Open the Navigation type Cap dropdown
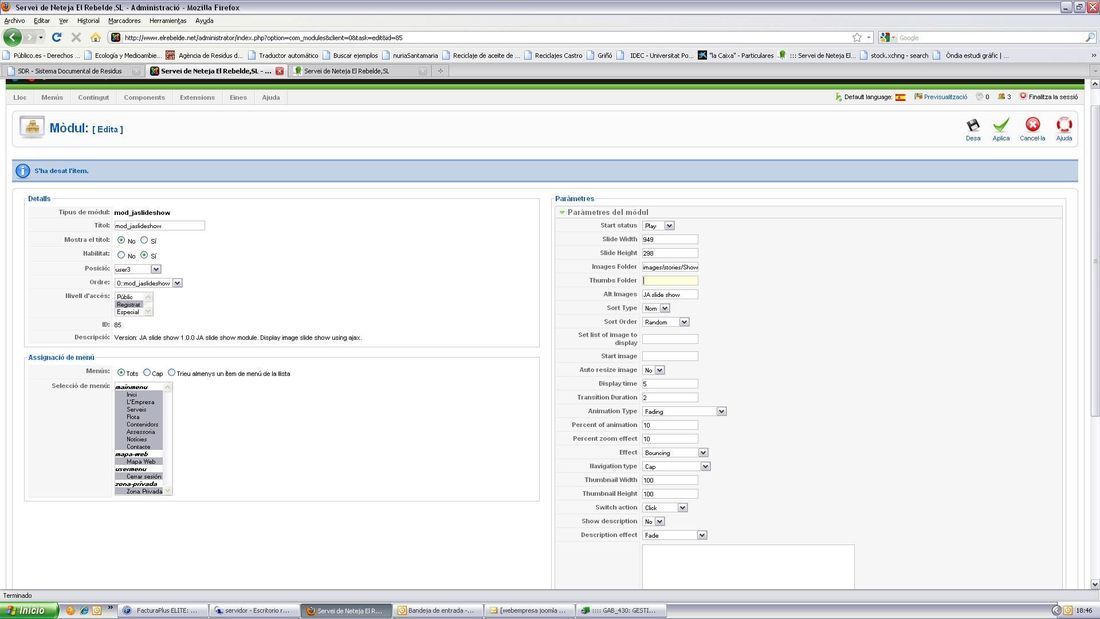 coord(676,466)
